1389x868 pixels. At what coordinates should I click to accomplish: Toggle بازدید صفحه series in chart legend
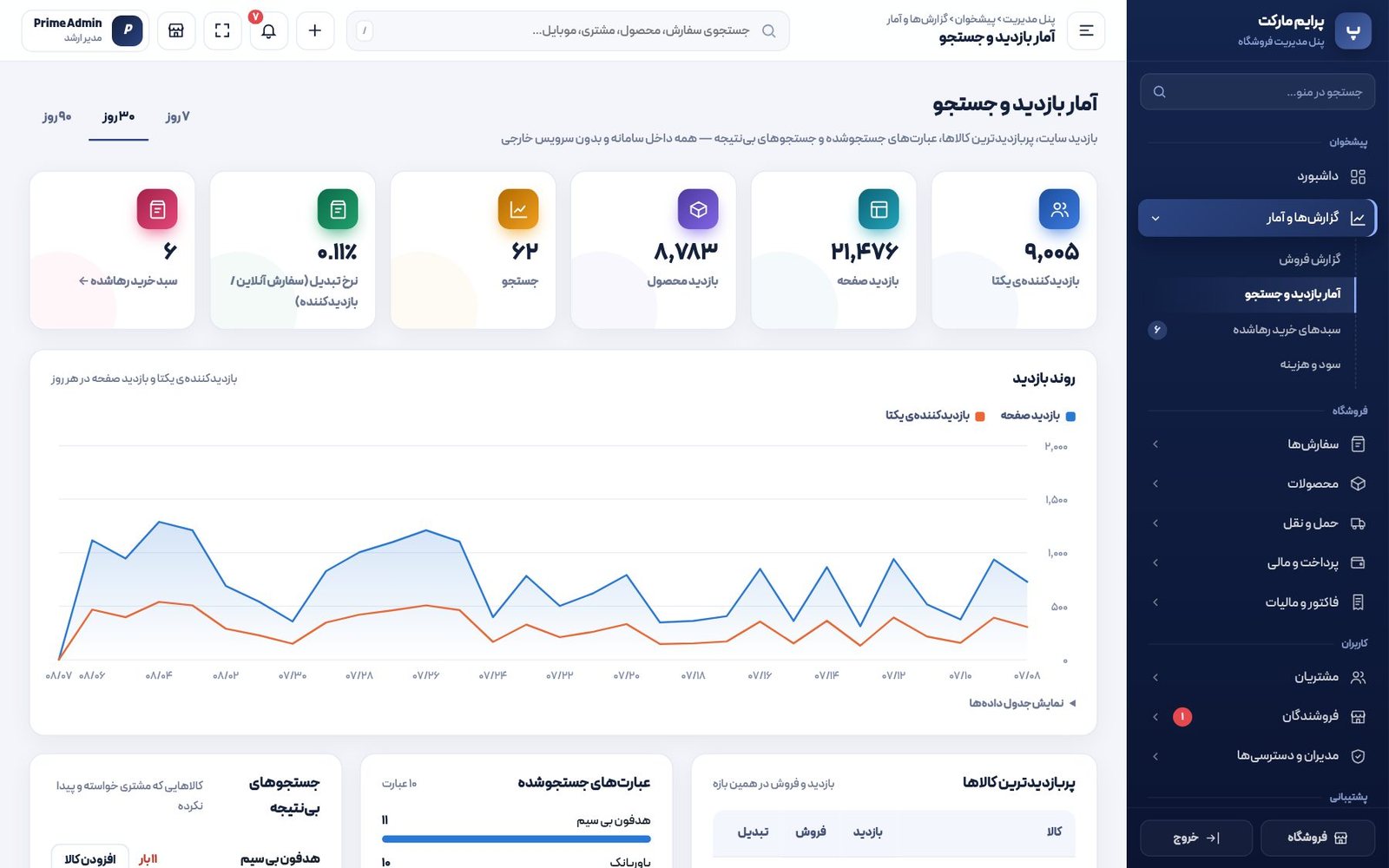1037,416
